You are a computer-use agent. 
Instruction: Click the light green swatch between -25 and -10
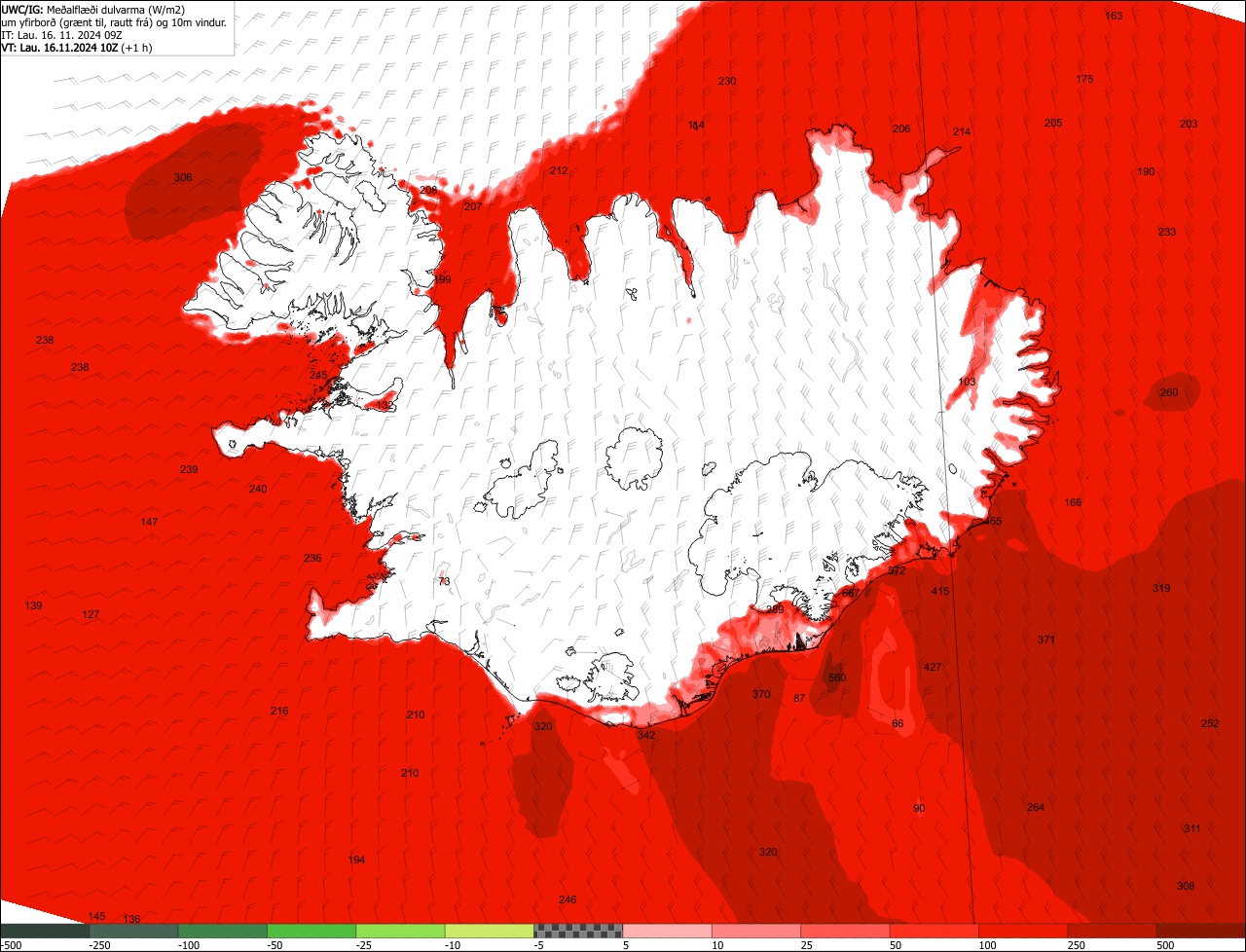coord(401,931)
